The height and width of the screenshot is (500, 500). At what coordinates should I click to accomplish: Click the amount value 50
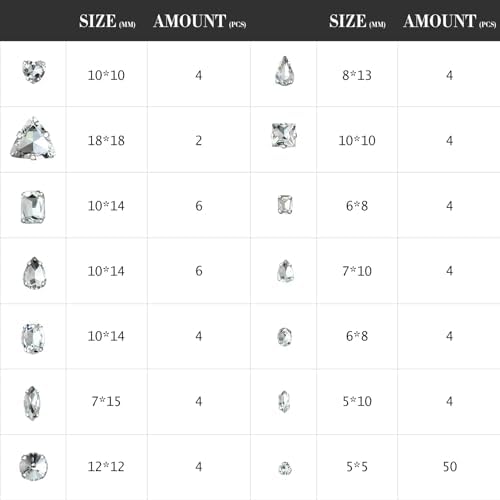click(450, 466)
